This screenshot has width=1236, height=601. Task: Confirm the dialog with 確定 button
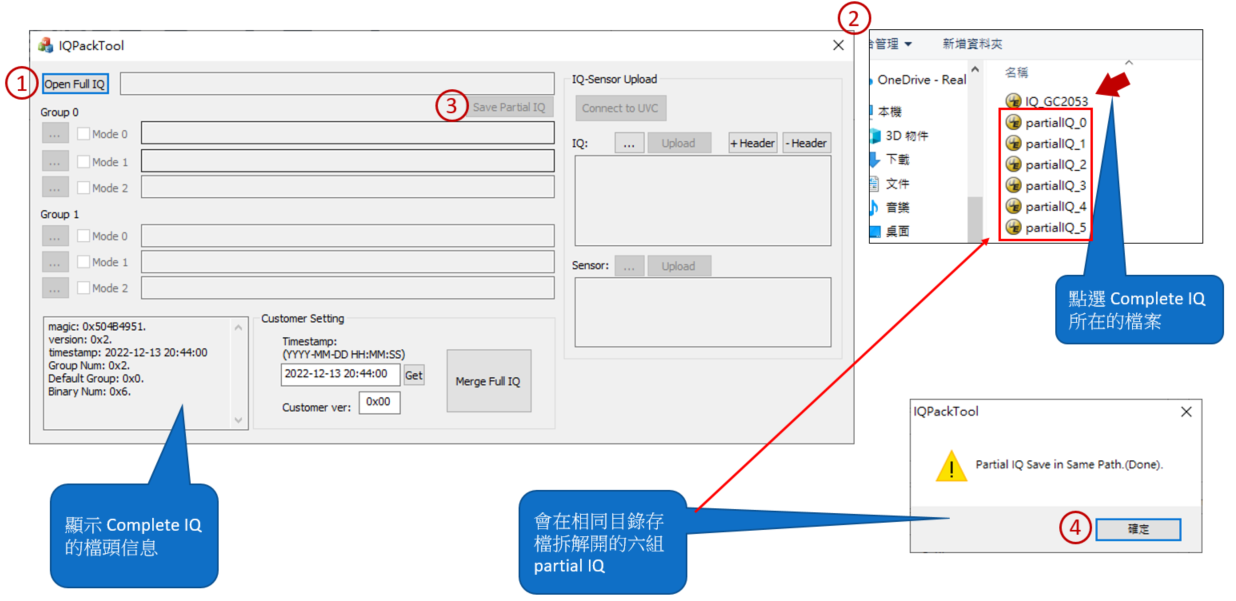coord(1138,529)
